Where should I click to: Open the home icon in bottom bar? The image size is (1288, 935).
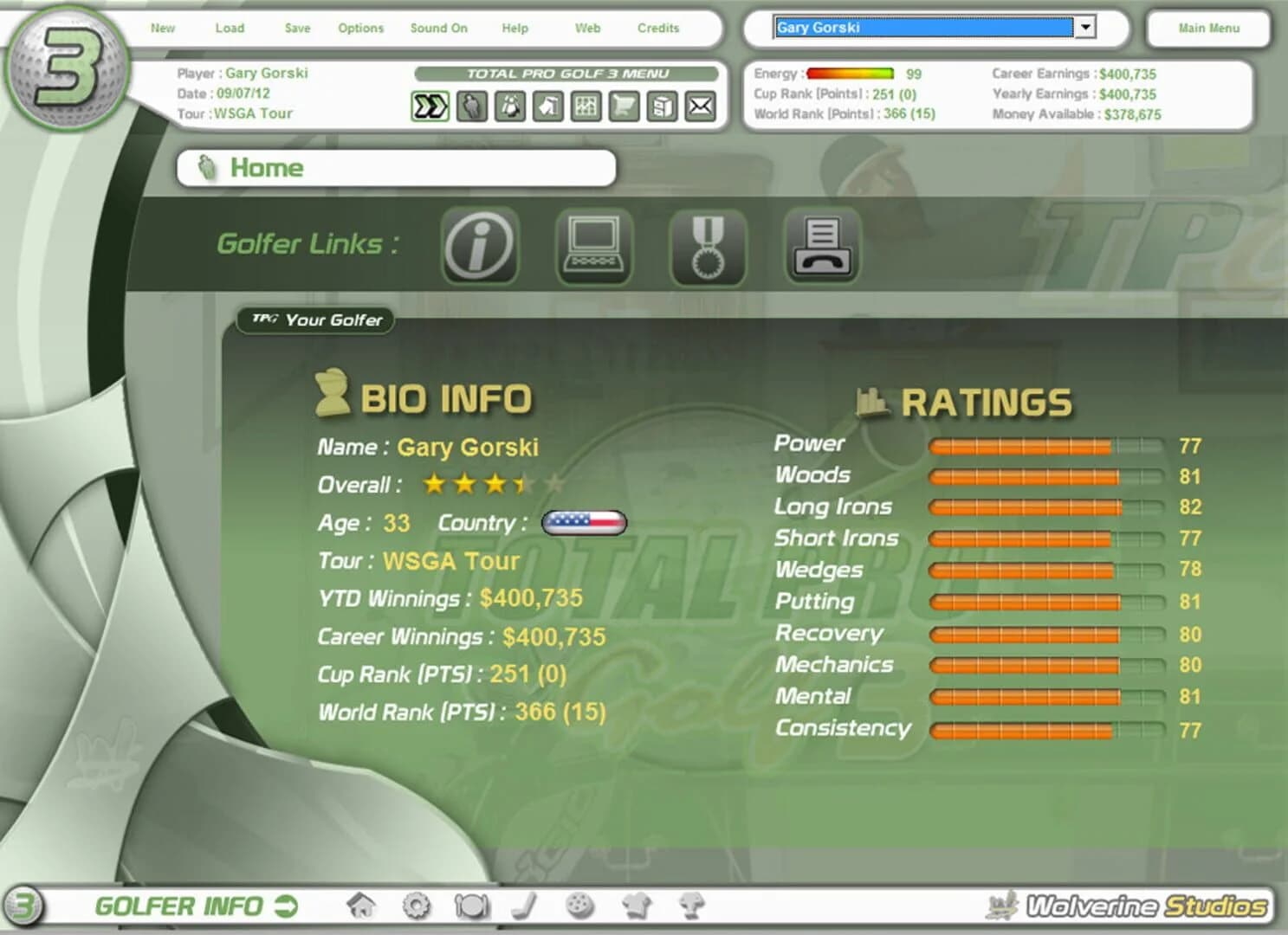(360, 905)
